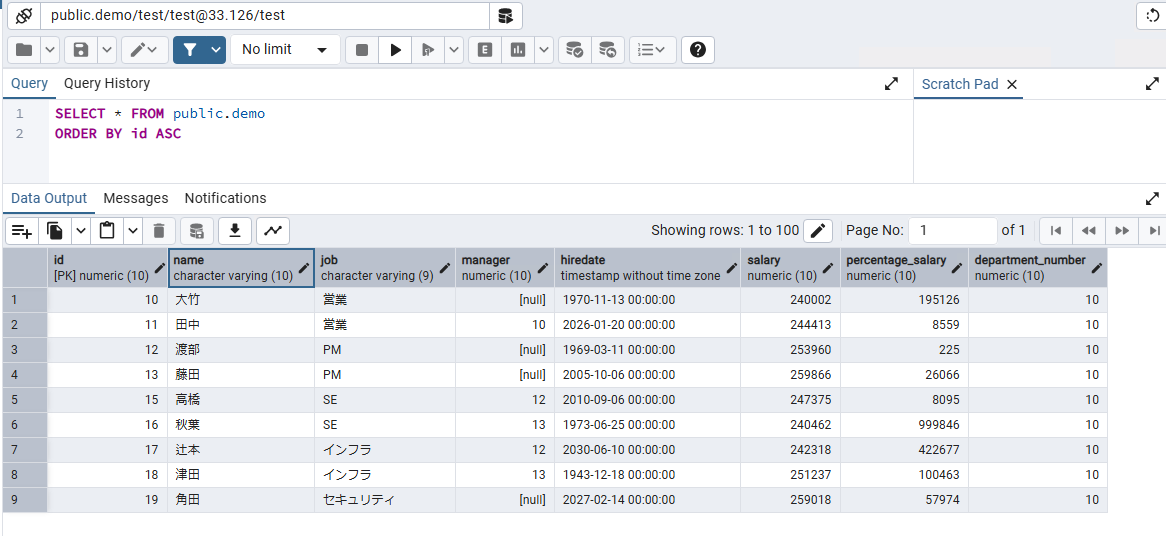Expand the filter options dropdown arrow
This screenshot has width=1166, height=536.
pyautogui.click(x=216, y=50)
